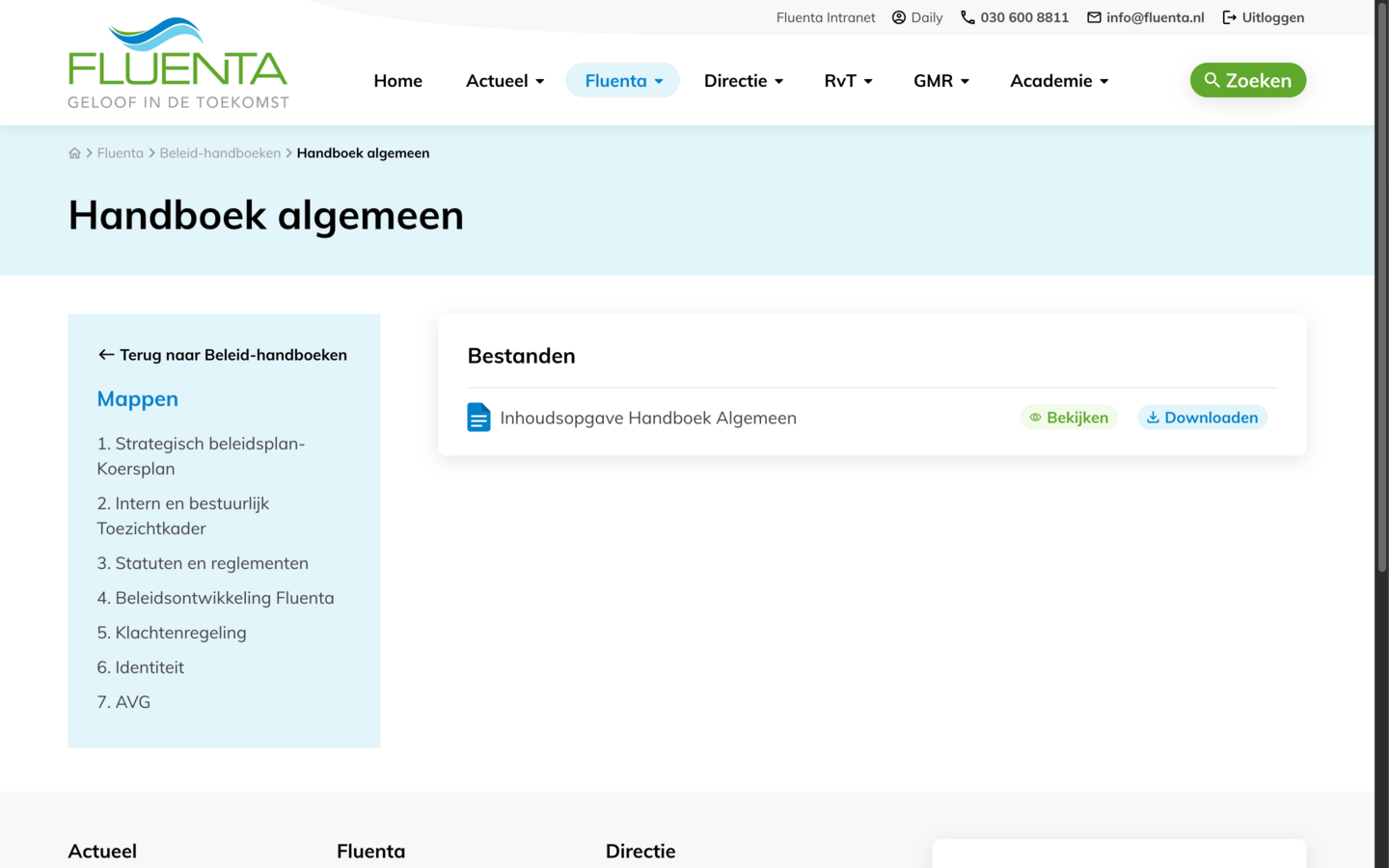Open the 5. Klachtenregeling folder
Image resolution: width=1389 pixels, height=868 pixels.
172,633
